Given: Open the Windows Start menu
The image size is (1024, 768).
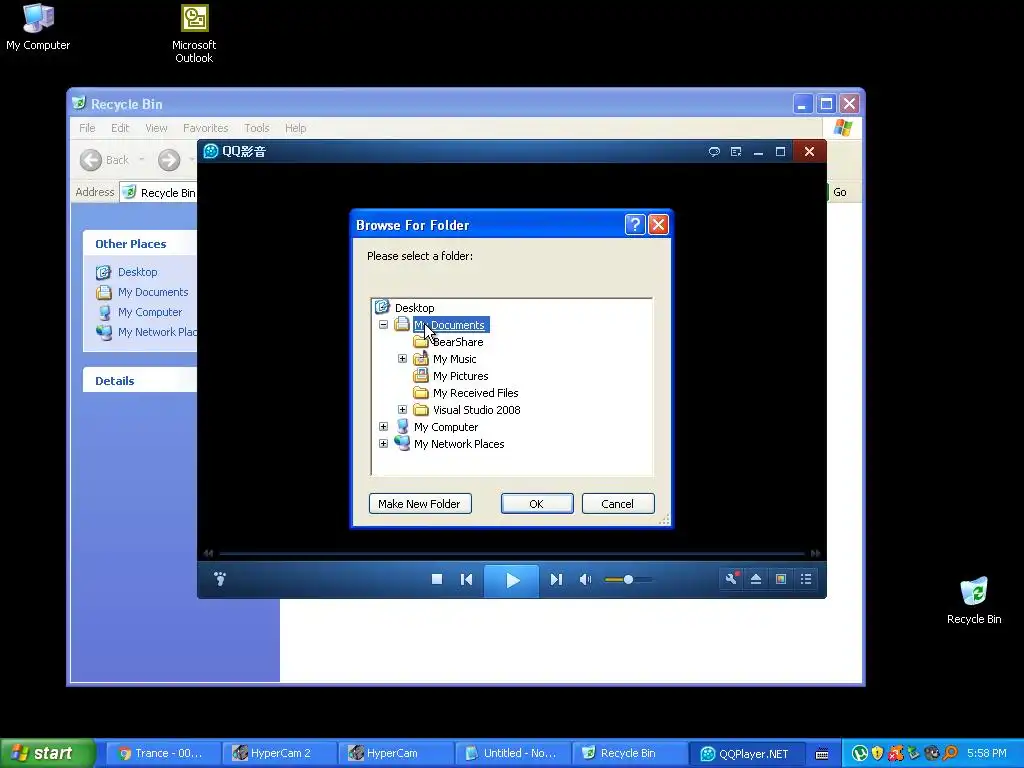Looking at the screenshot, I should pos(47,753).
